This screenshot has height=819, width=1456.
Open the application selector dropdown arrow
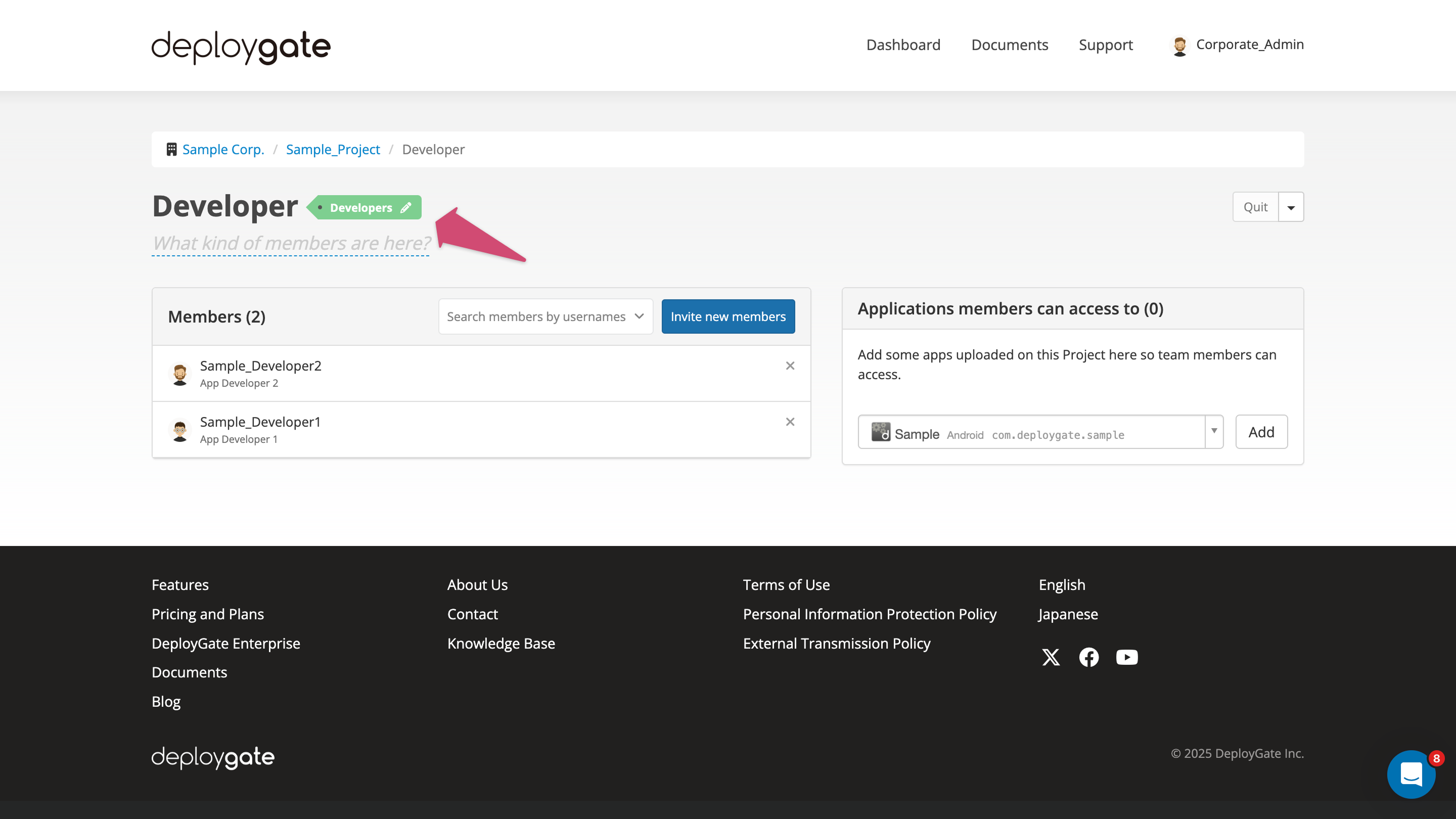[x=1214, y=432]
